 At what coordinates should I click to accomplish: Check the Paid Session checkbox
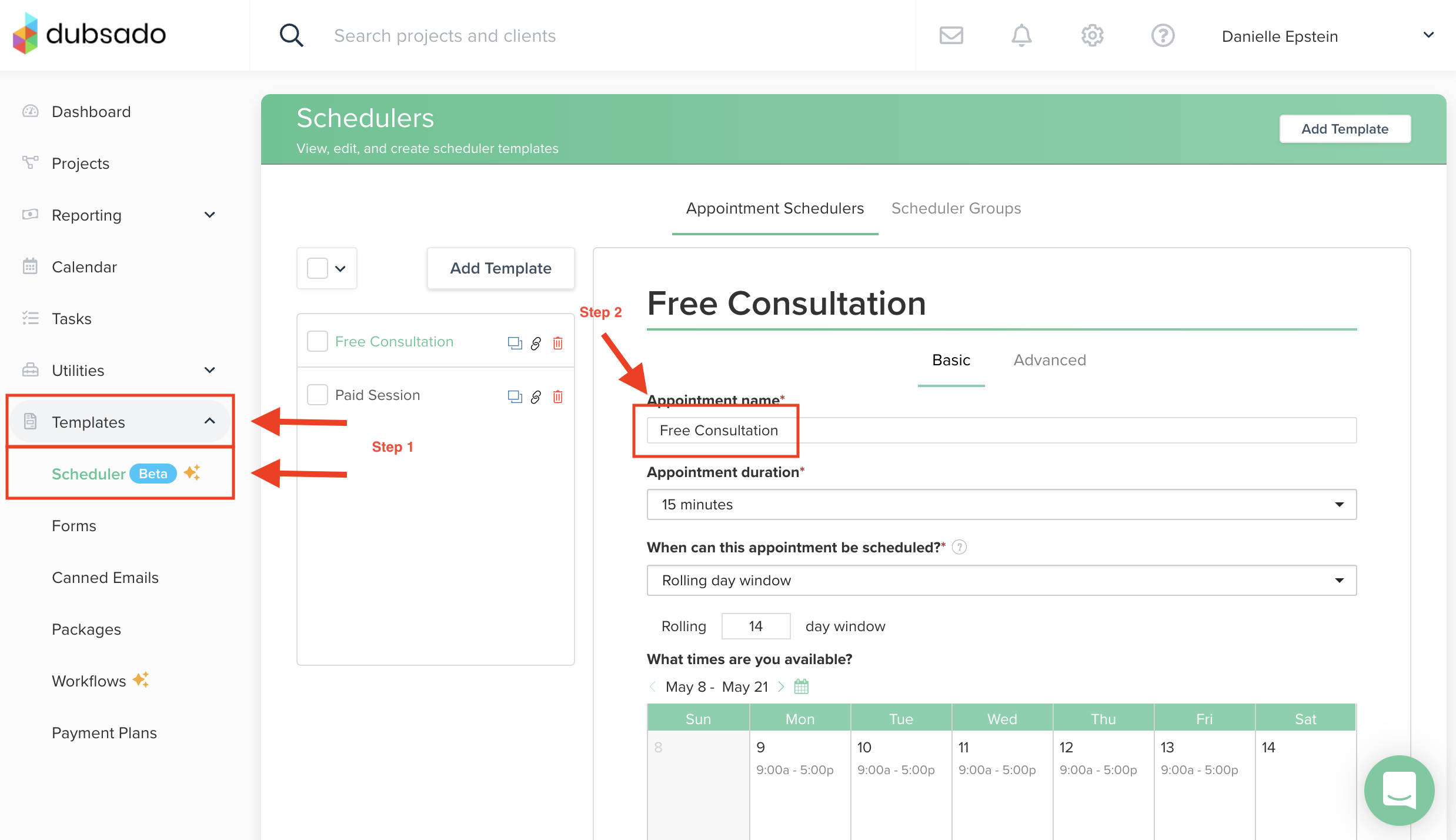[318, 395]
